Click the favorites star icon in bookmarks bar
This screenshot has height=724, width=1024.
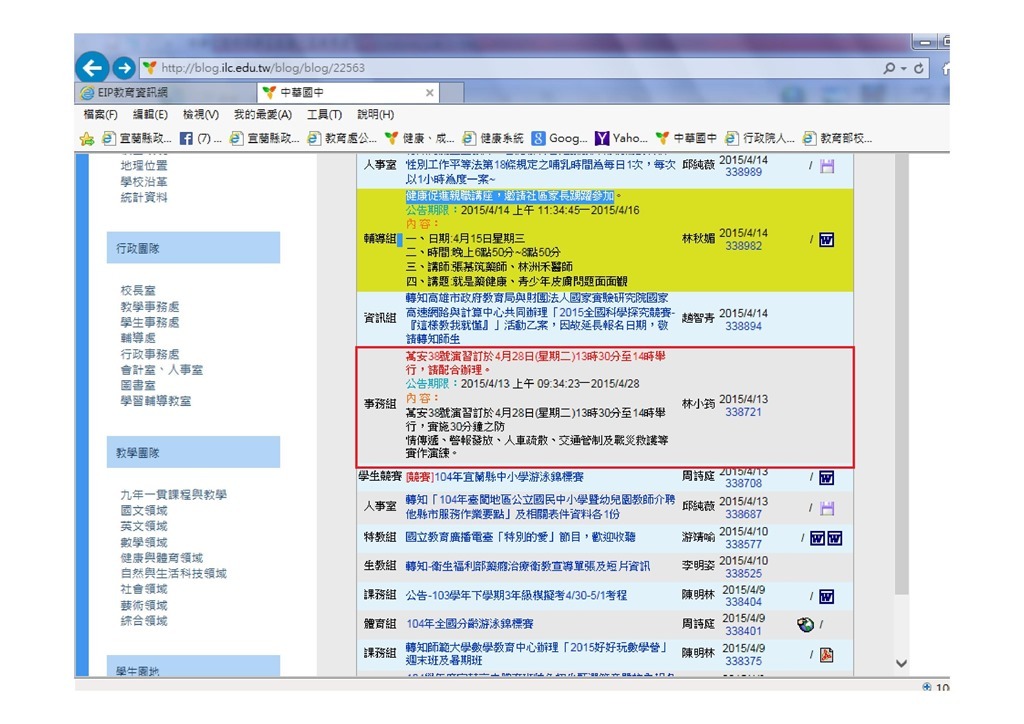86,139
